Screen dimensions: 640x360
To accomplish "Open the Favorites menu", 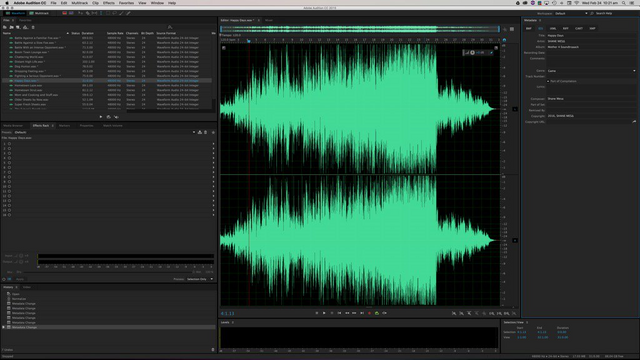I will pos(126,3).
